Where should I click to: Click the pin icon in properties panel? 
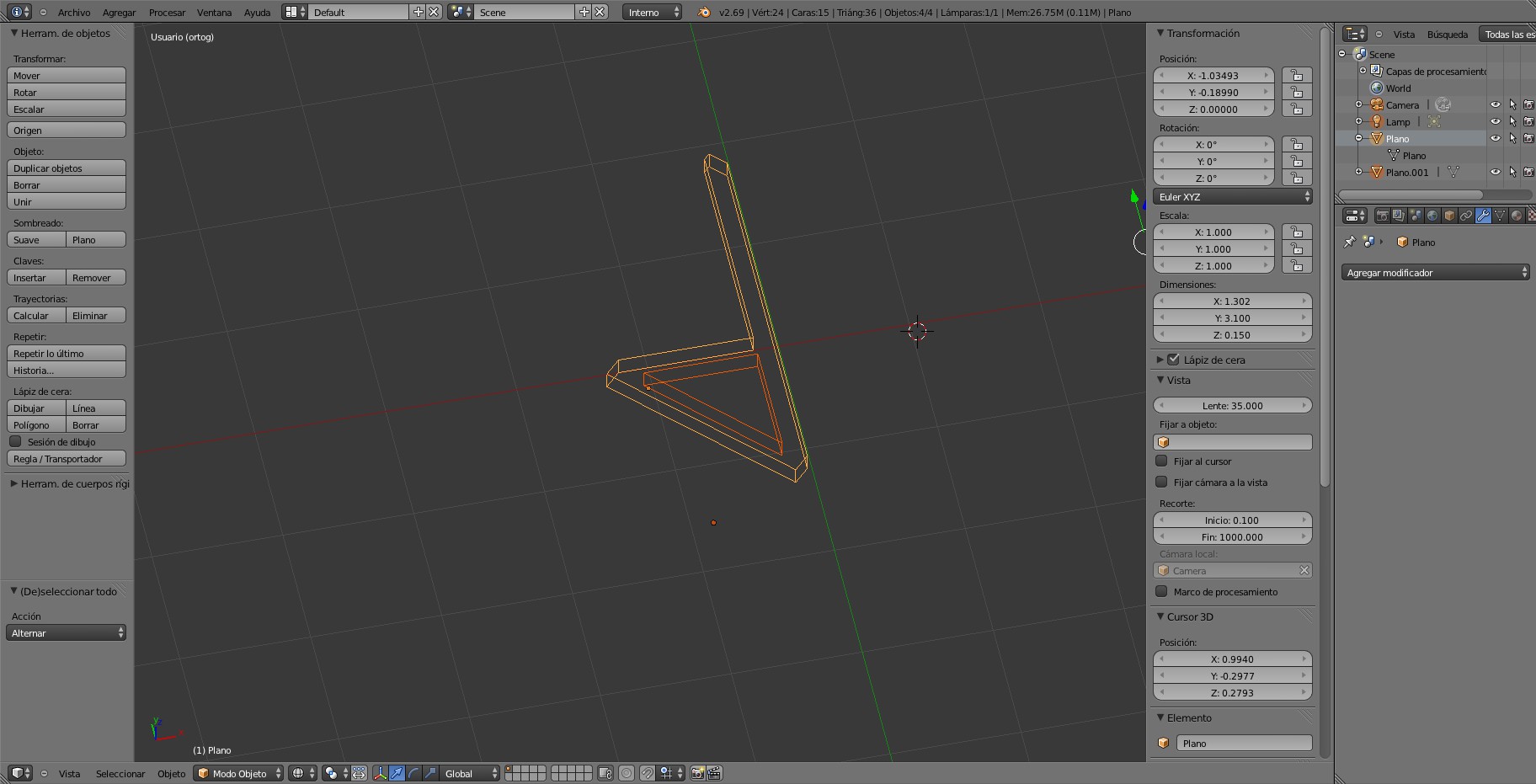(1349, 242)
